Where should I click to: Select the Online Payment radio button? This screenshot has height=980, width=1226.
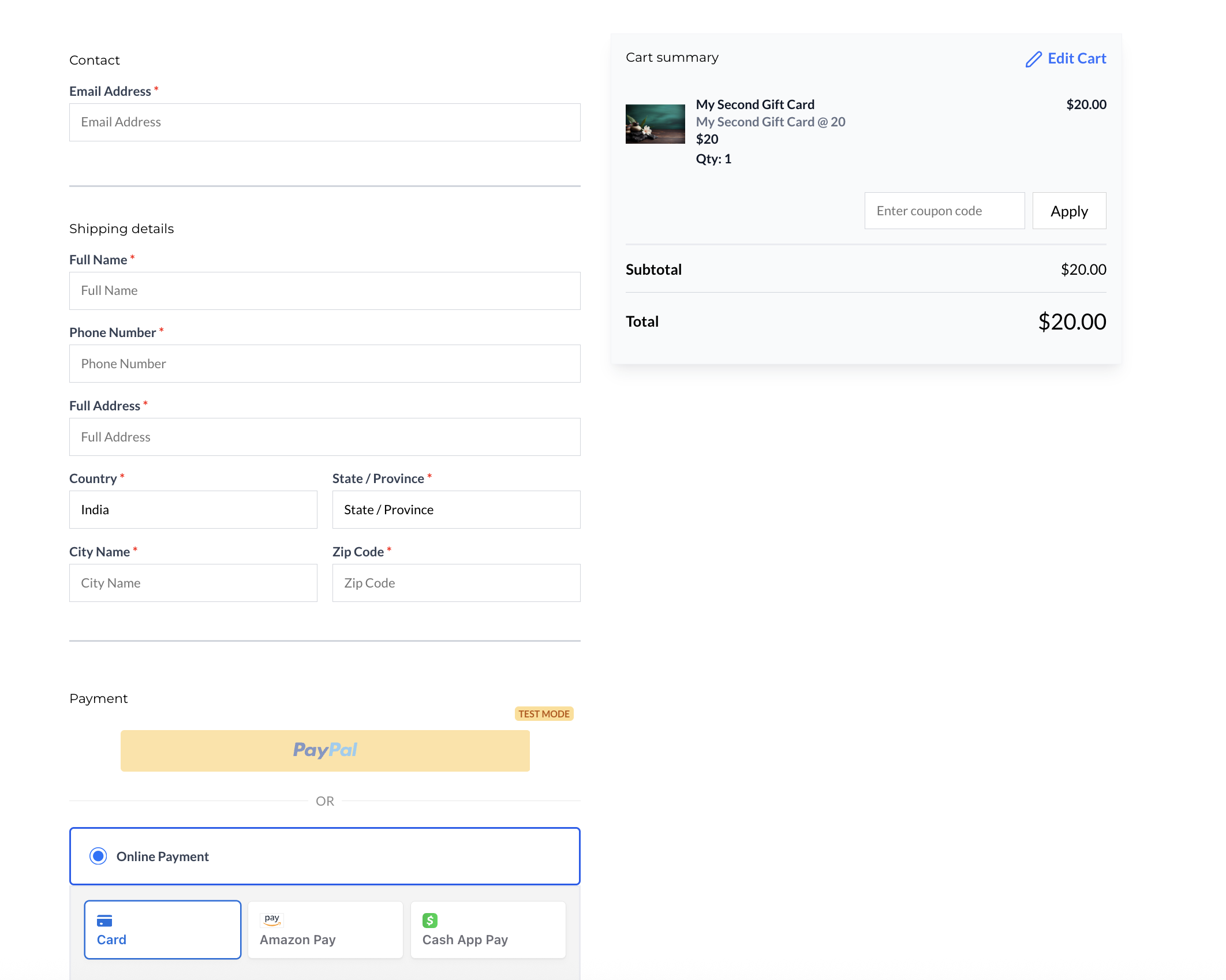(98, 856)
